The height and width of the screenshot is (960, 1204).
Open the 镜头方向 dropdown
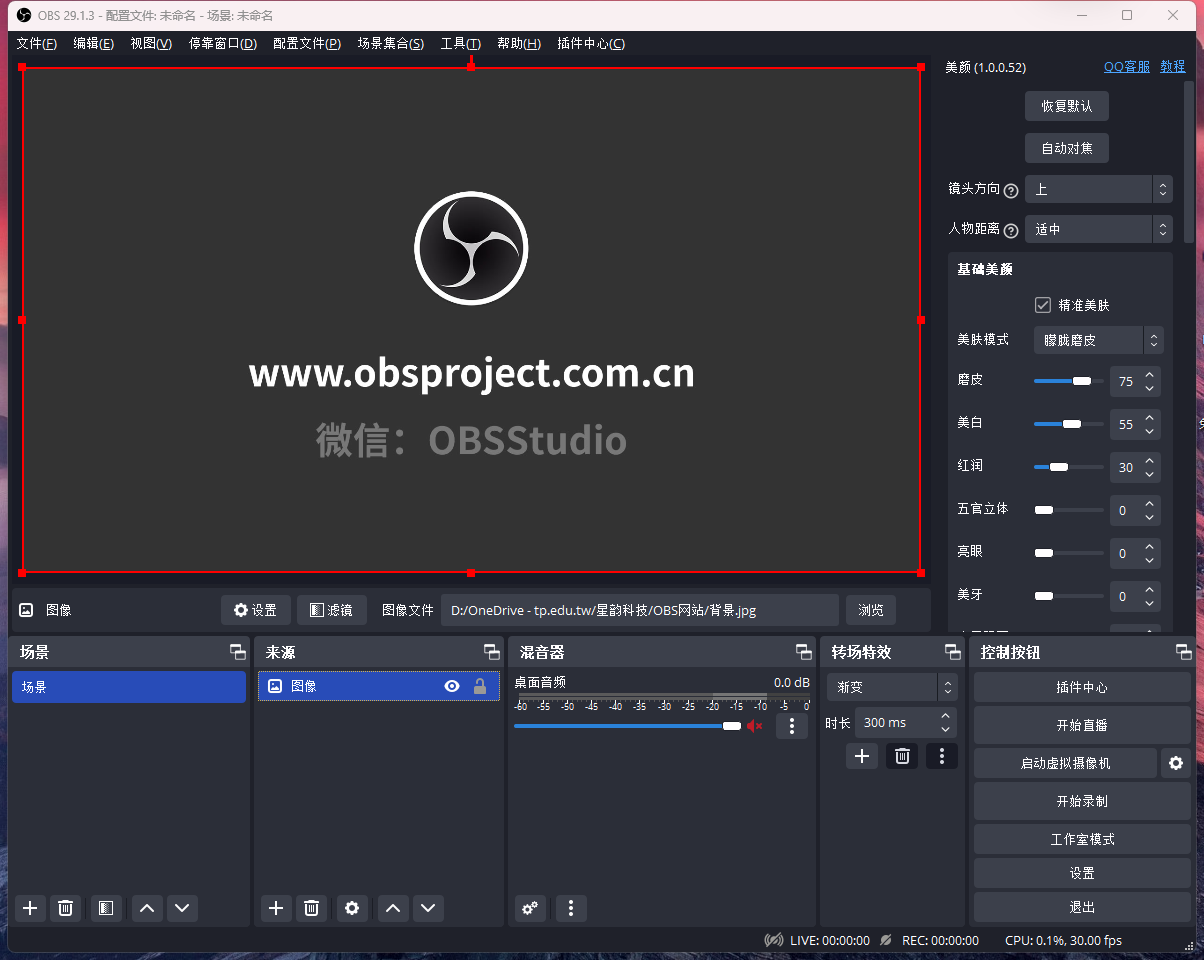(1098, 189)
